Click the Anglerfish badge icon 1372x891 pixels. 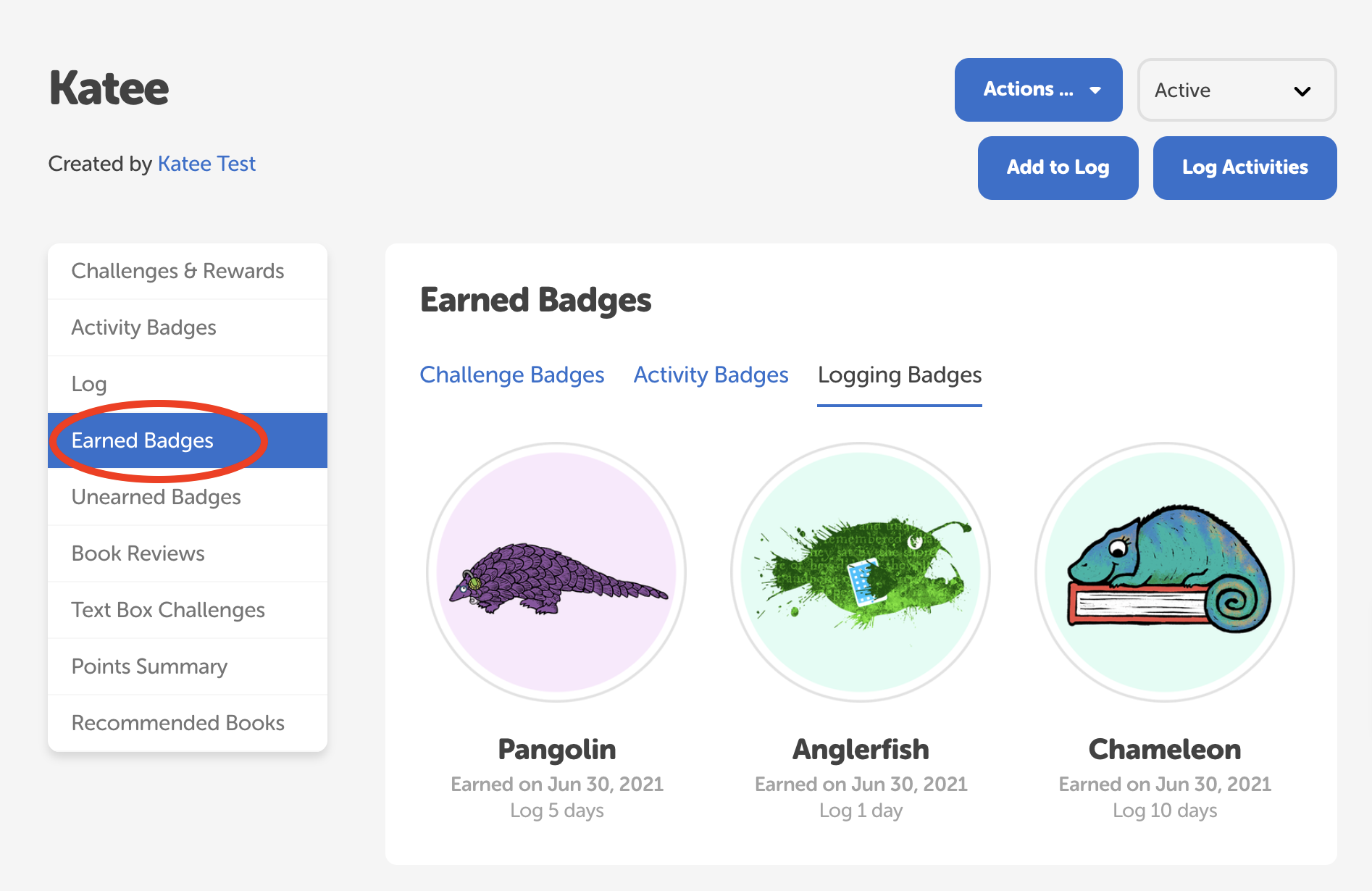(861, 572)
